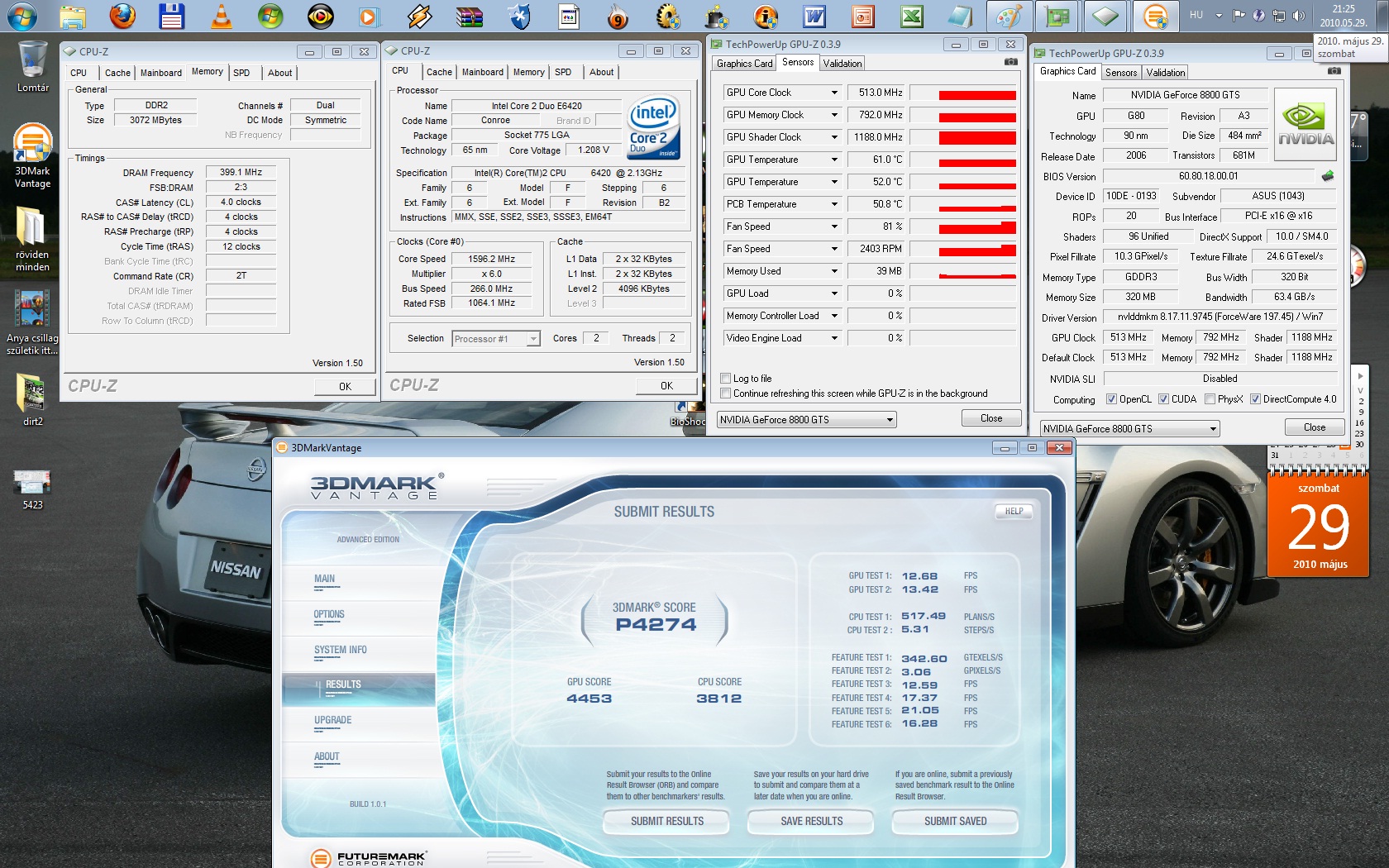Open the ABOUT section in 3DMark Vantage
The height and width of the screenshot is (868, 1389).
pos(327,757)
